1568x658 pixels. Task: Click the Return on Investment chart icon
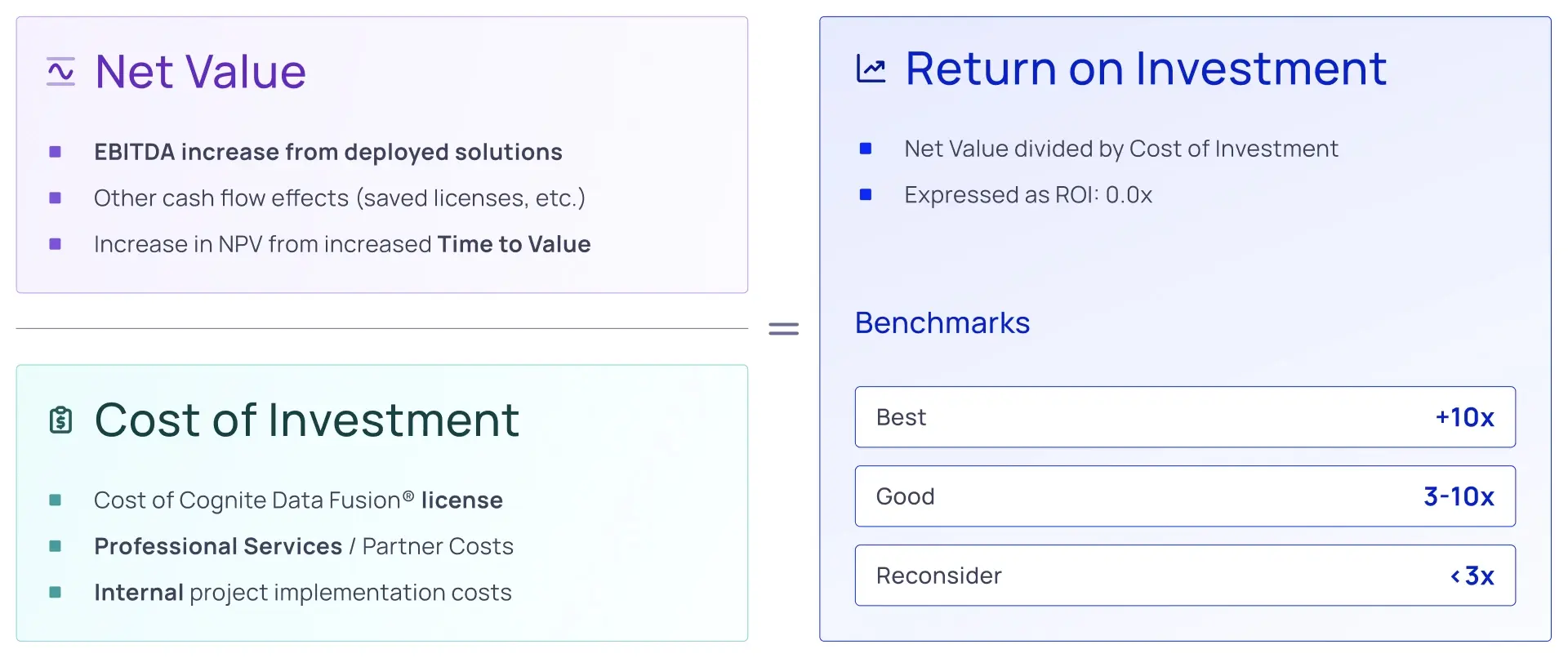[x=871, y=69]
